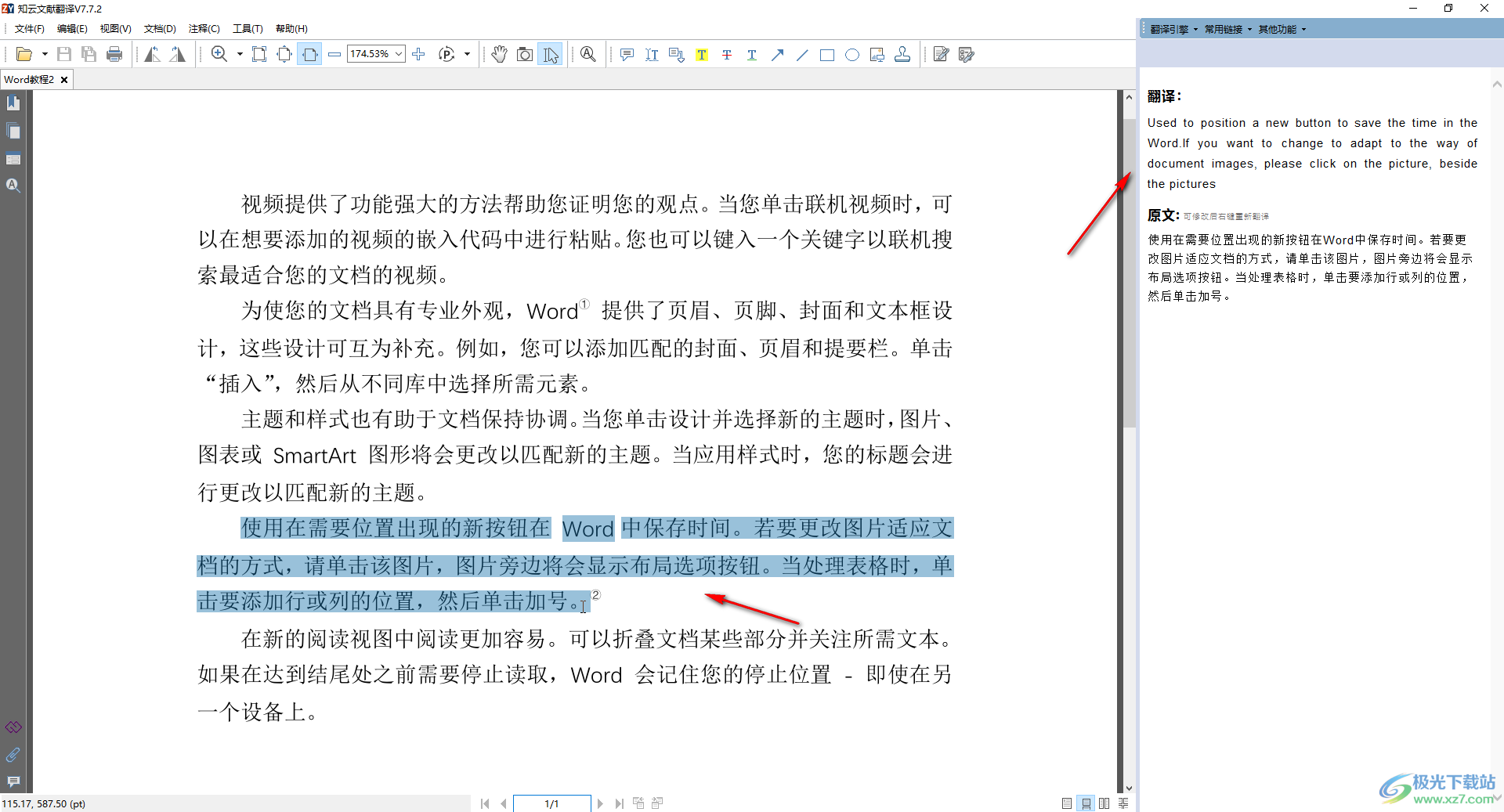Open the 文件(F) menu
The width and height of the screenshot is (1504, 812).
(30, 29)
